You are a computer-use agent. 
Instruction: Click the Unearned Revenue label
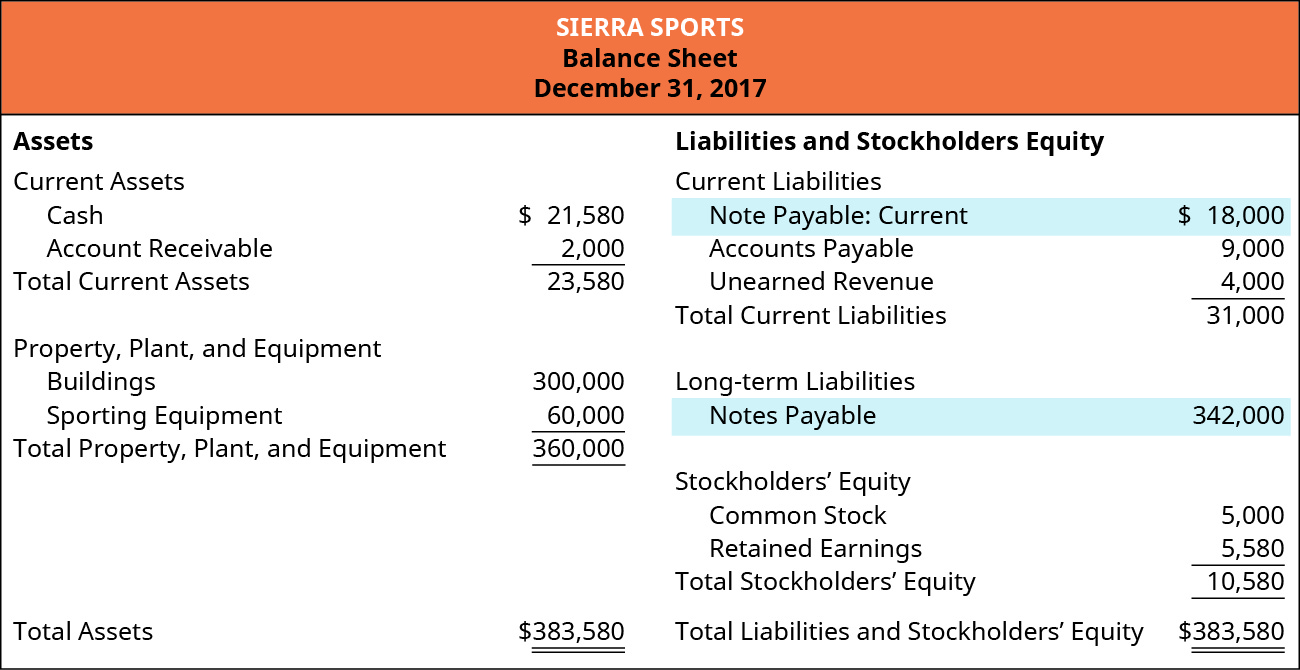(821, 281)
